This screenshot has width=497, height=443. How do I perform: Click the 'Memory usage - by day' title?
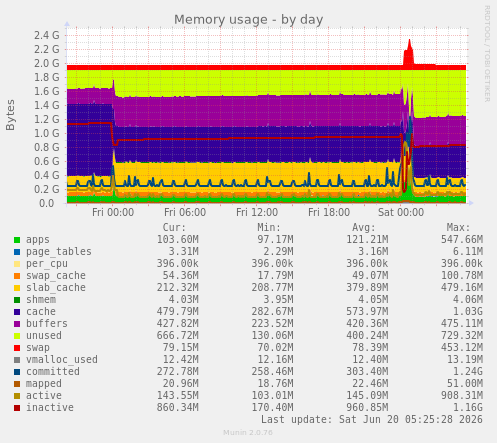[x=248, y=20]
